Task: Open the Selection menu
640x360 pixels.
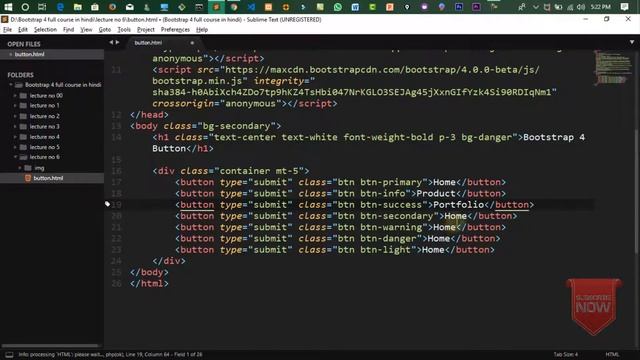Action: tap(45, 29)
